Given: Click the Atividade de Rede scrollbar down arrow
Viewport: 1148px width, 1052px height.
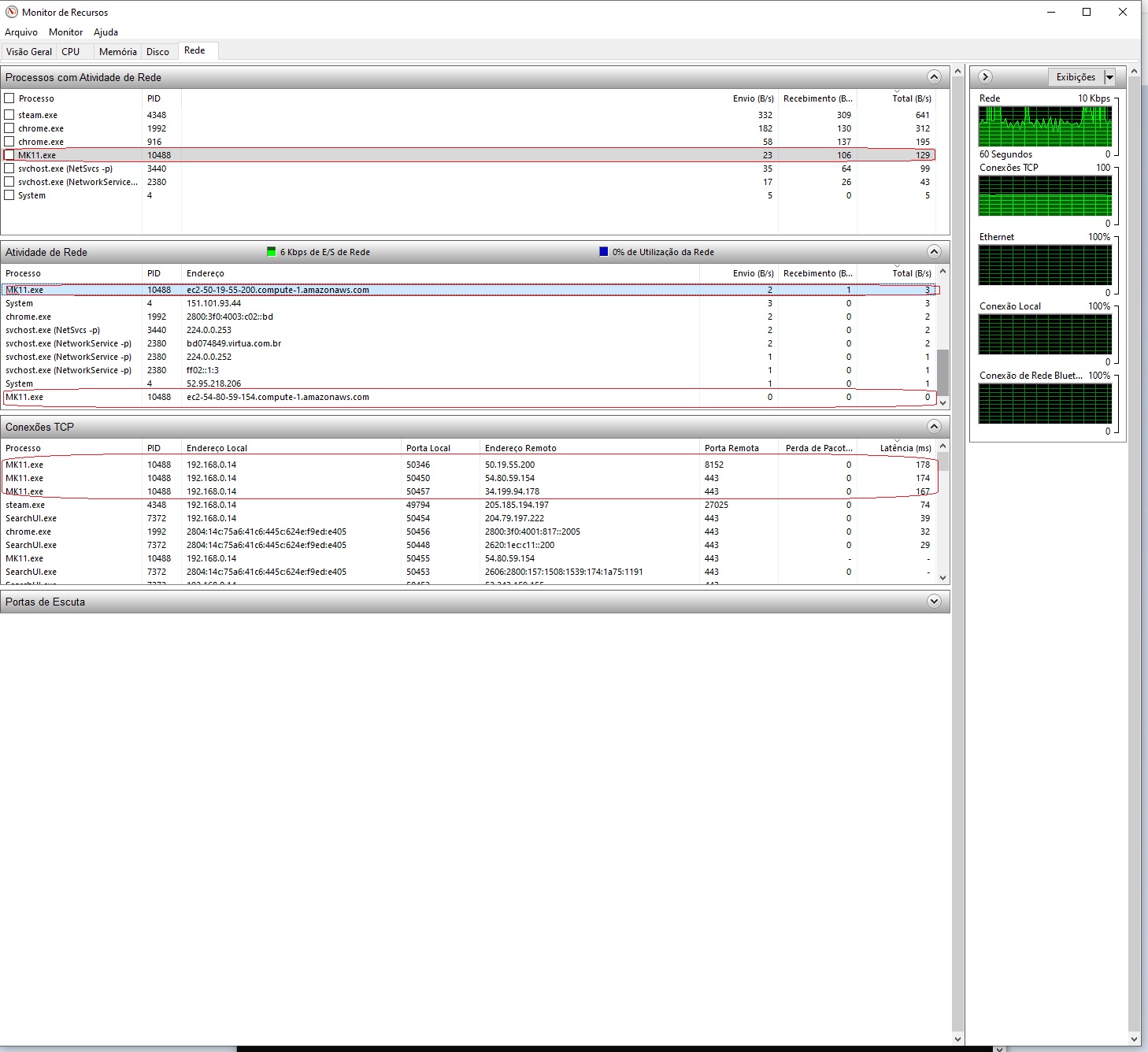Looking at the screenshot, I should [x=942, y=402].
